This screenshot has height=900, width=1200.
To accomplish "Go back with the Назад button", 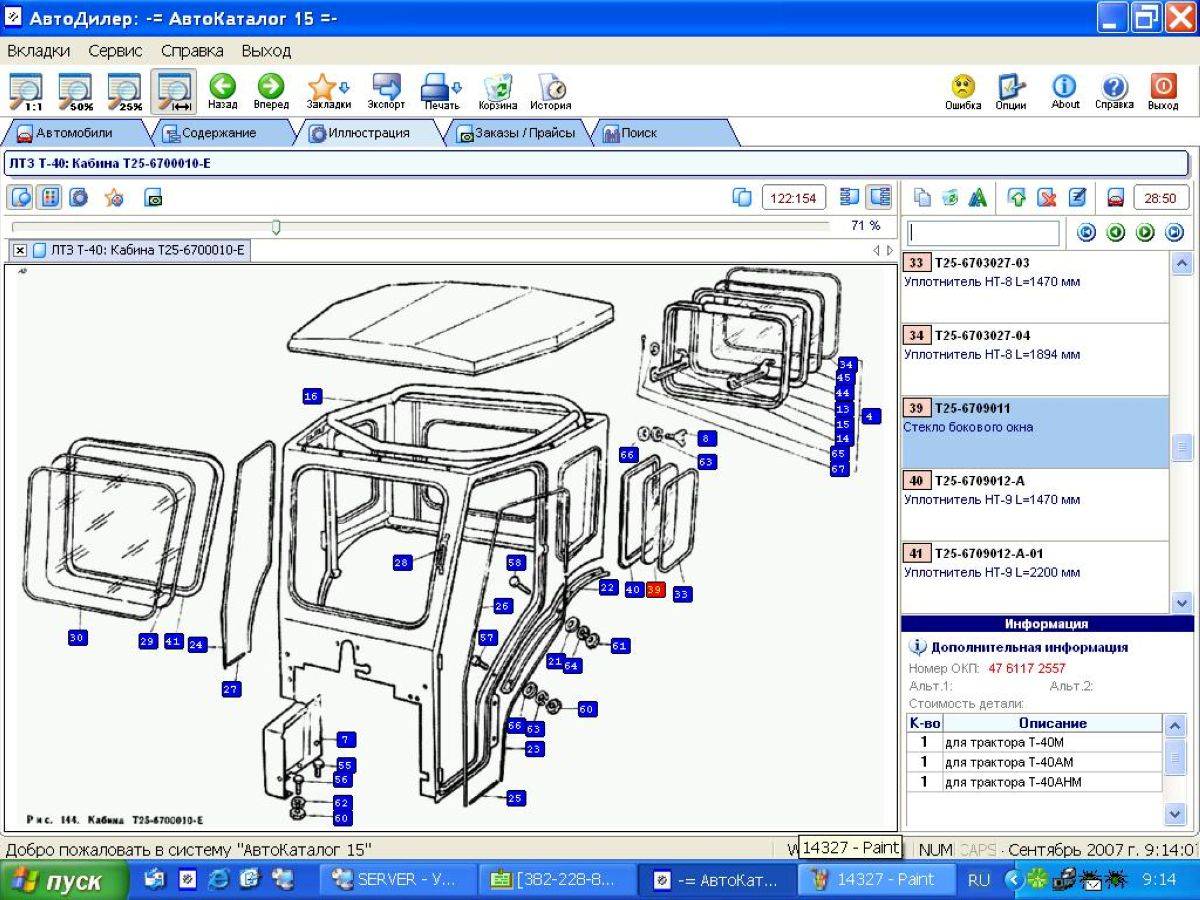I will point(222,91).
